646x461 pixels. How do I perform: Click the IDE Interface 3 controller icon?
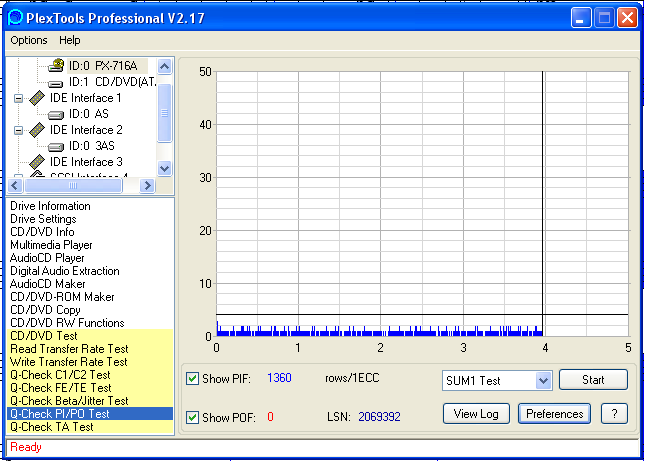[37, 162]
